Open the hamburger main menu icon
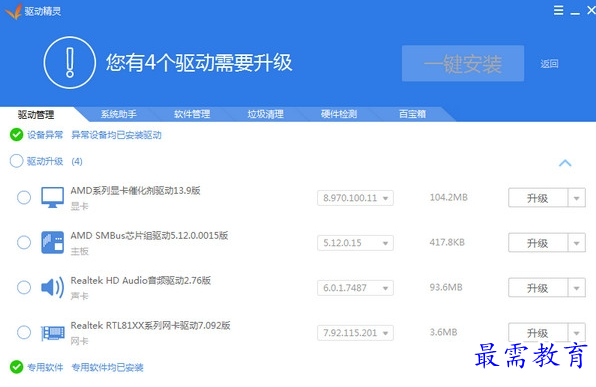Screen dimensions: 596x387 click(558, 10)
